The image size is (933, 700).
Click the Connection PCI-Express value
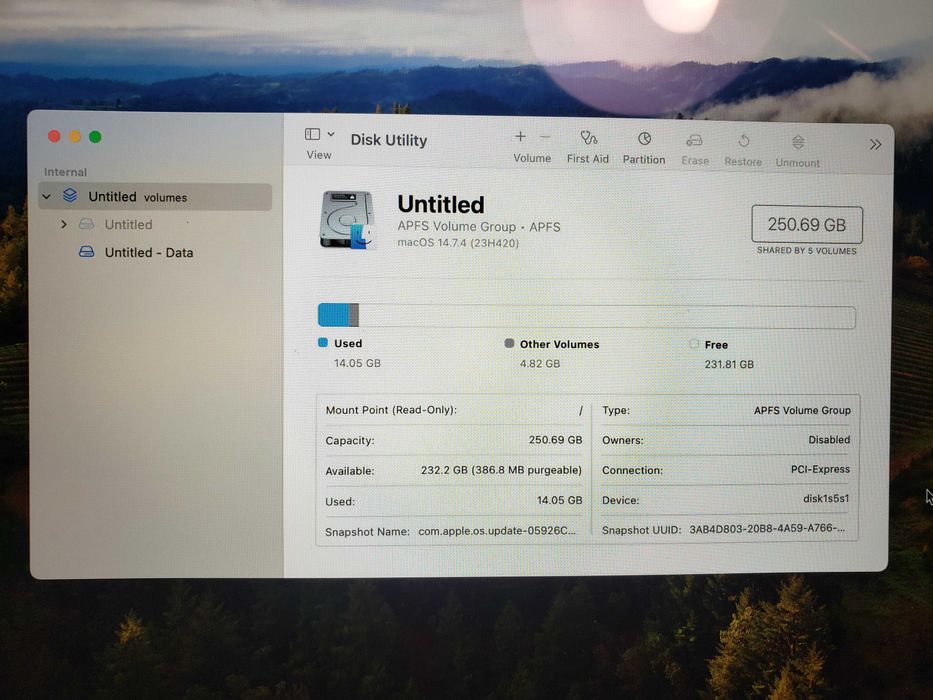click(821, 469)
